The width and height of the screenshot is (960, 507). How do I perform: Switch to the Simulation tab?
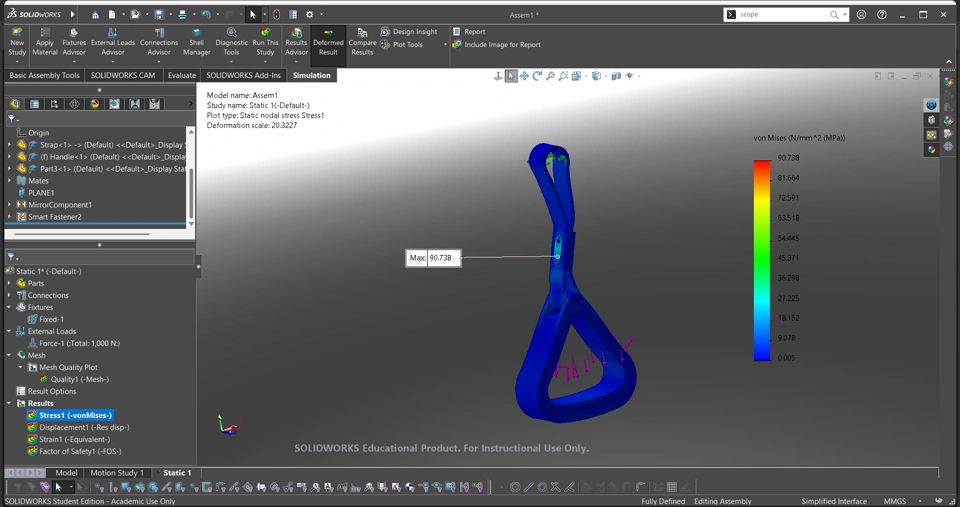(x=312, y=75)
